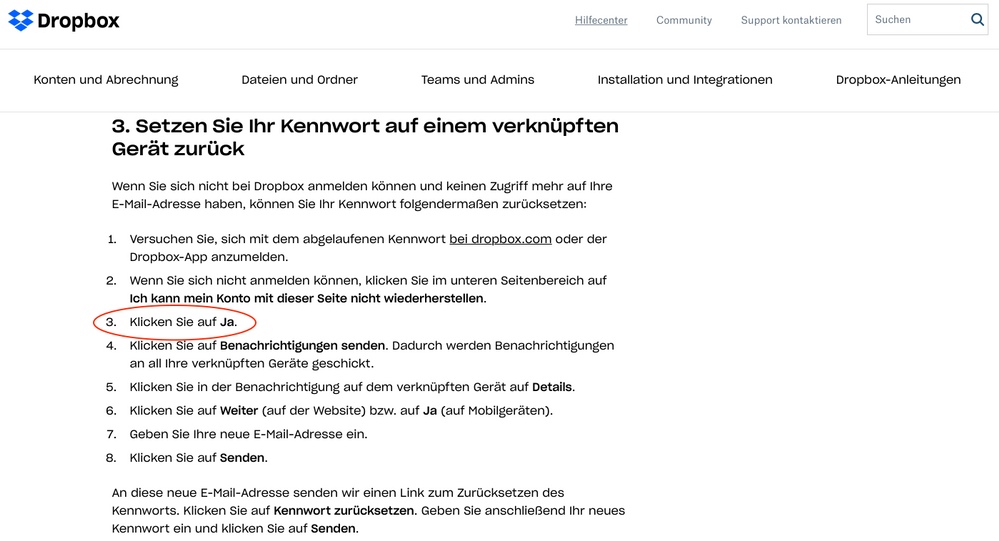Click paragraph starting 'Wenn Sie sich nicht bei Dropbox'
Screen dimensions: 999x541
(362, 195)
